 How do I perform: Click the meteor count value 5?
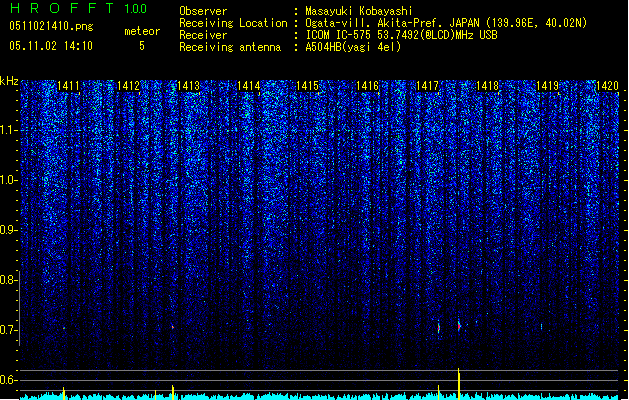142,46
